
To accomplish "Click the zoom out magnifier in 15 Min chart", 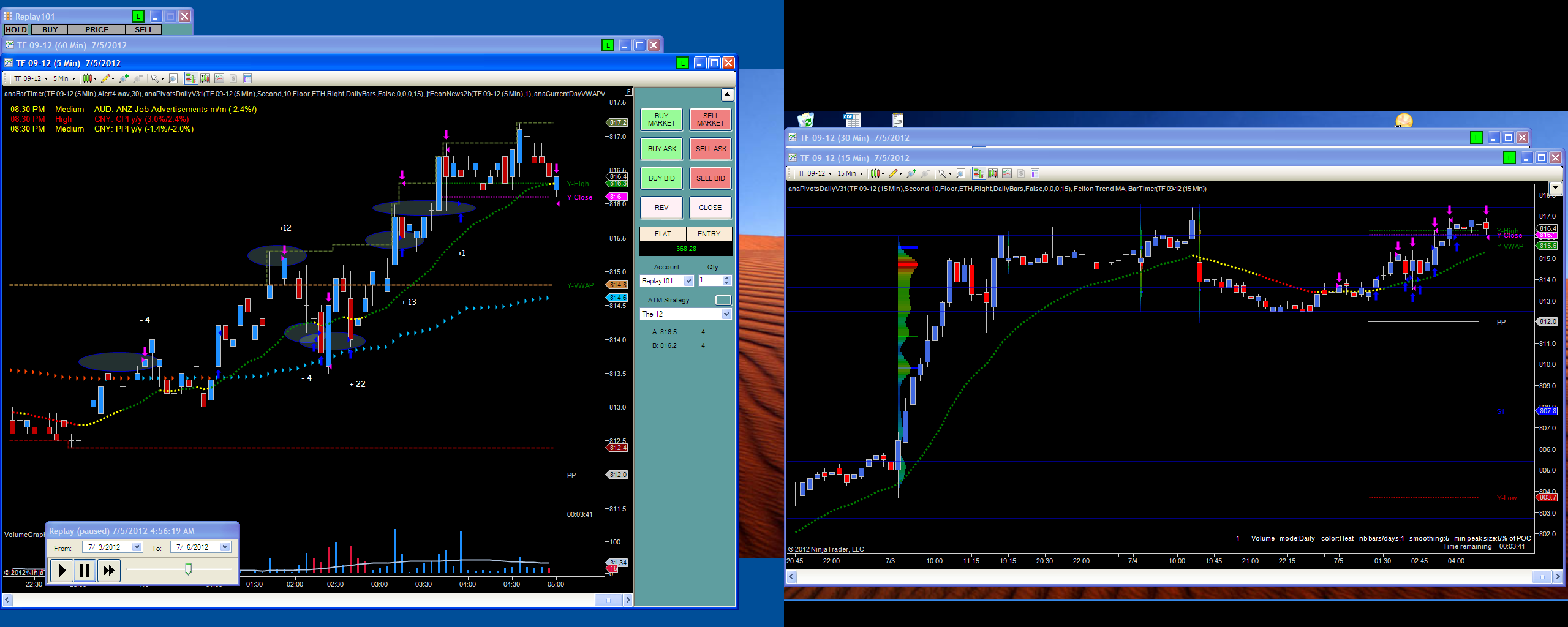I will pyautogui.click(x=925, y=173).
